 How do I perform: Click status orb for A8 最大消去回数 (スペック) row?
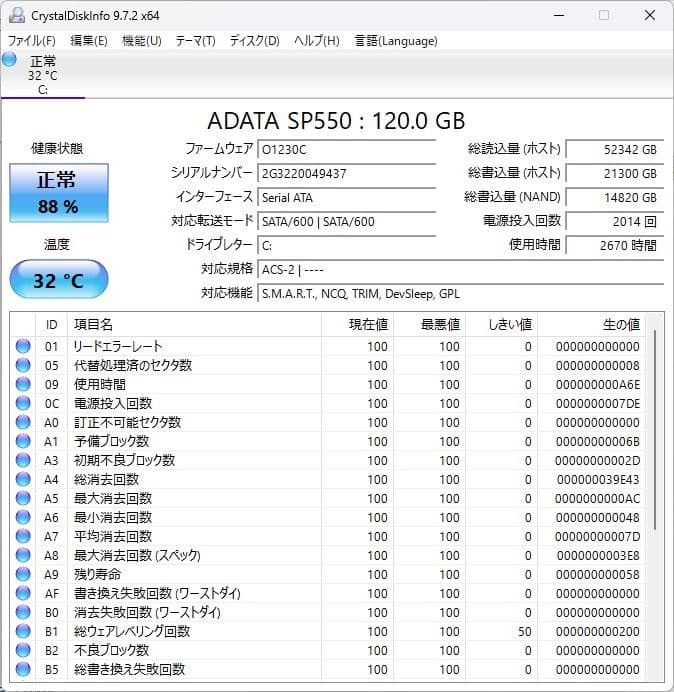(x=23, y=555)
